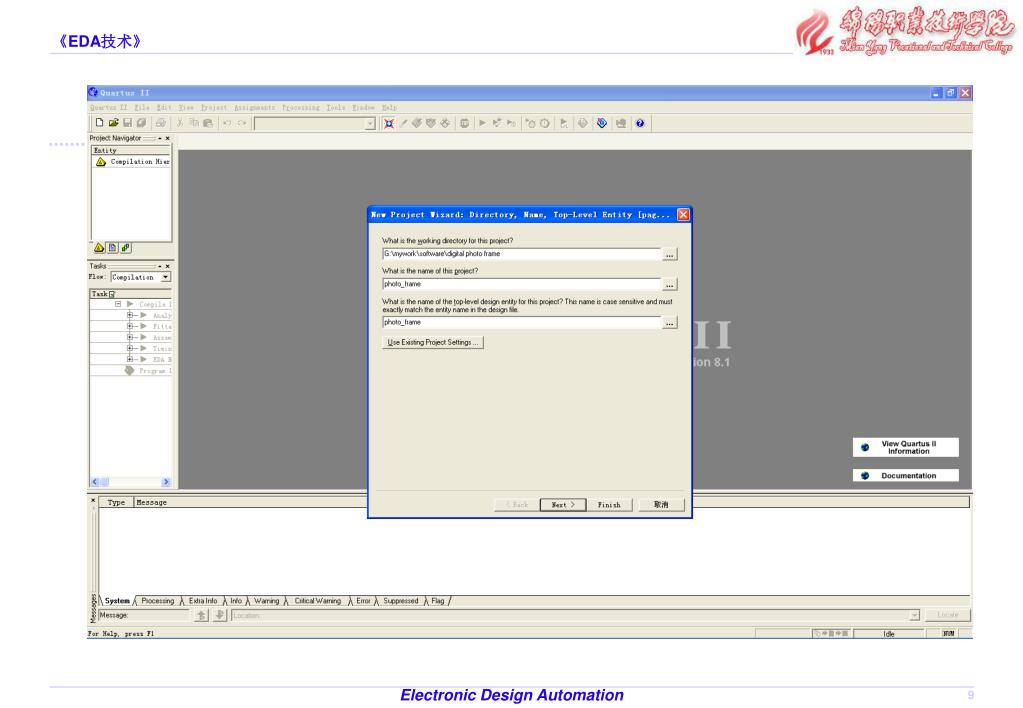Open Help via the blue question mark icon
1023x708 pixels.
point(640,123)
